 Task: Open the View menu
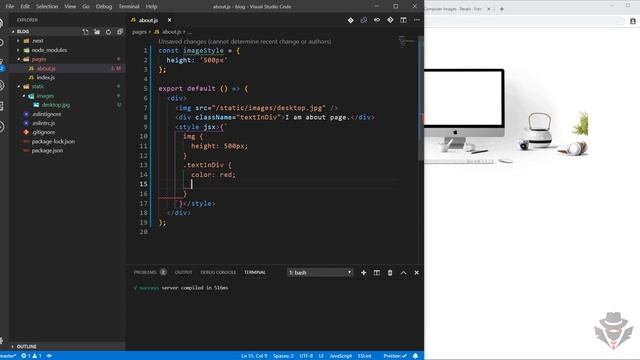pyautogui.click(x=70, y=7)
